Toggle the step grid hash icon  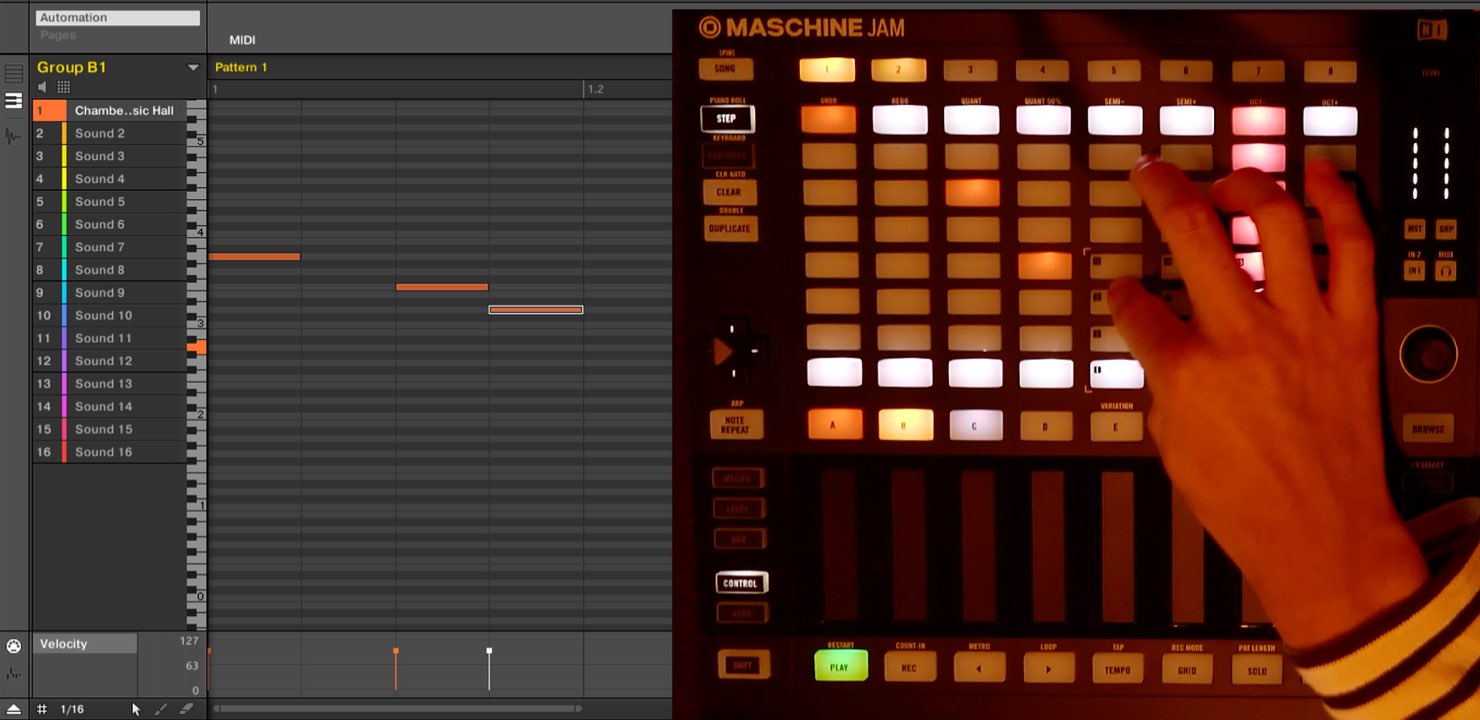click(42, 709)
